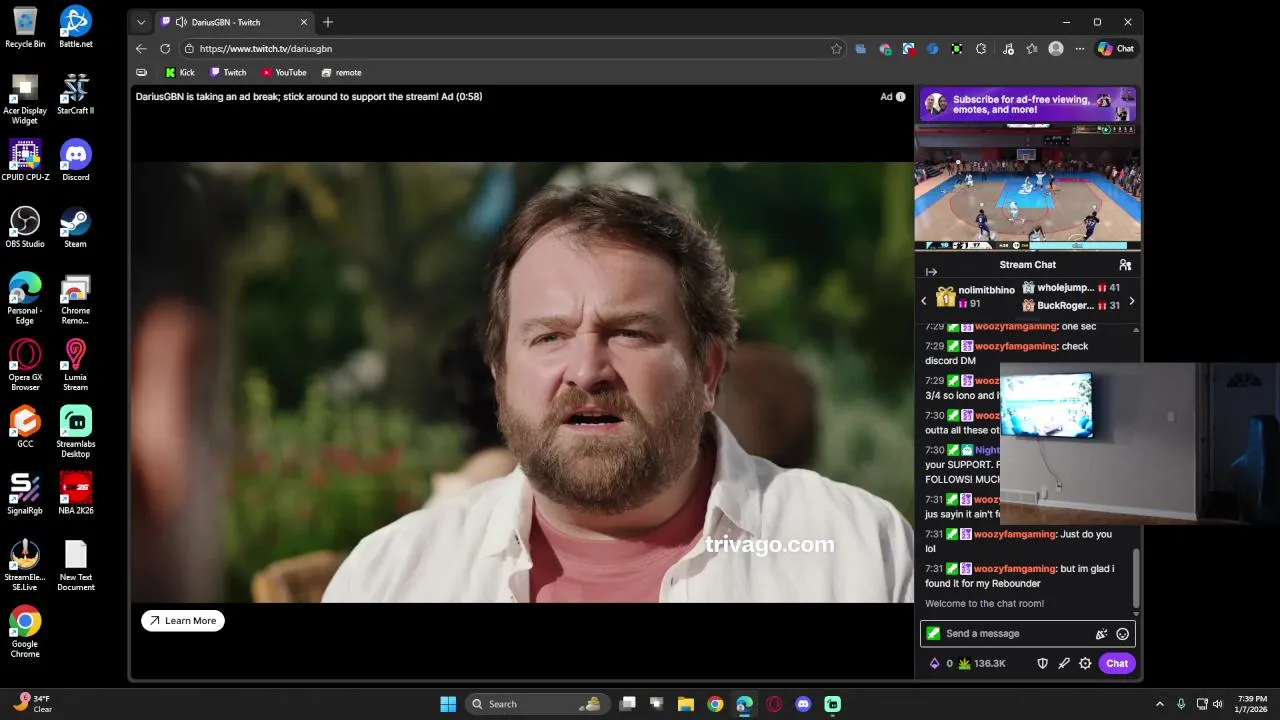This screenshot has height=720, width=1280.
Task: Open the Bits gem balance icon
Action: [935, 663]
